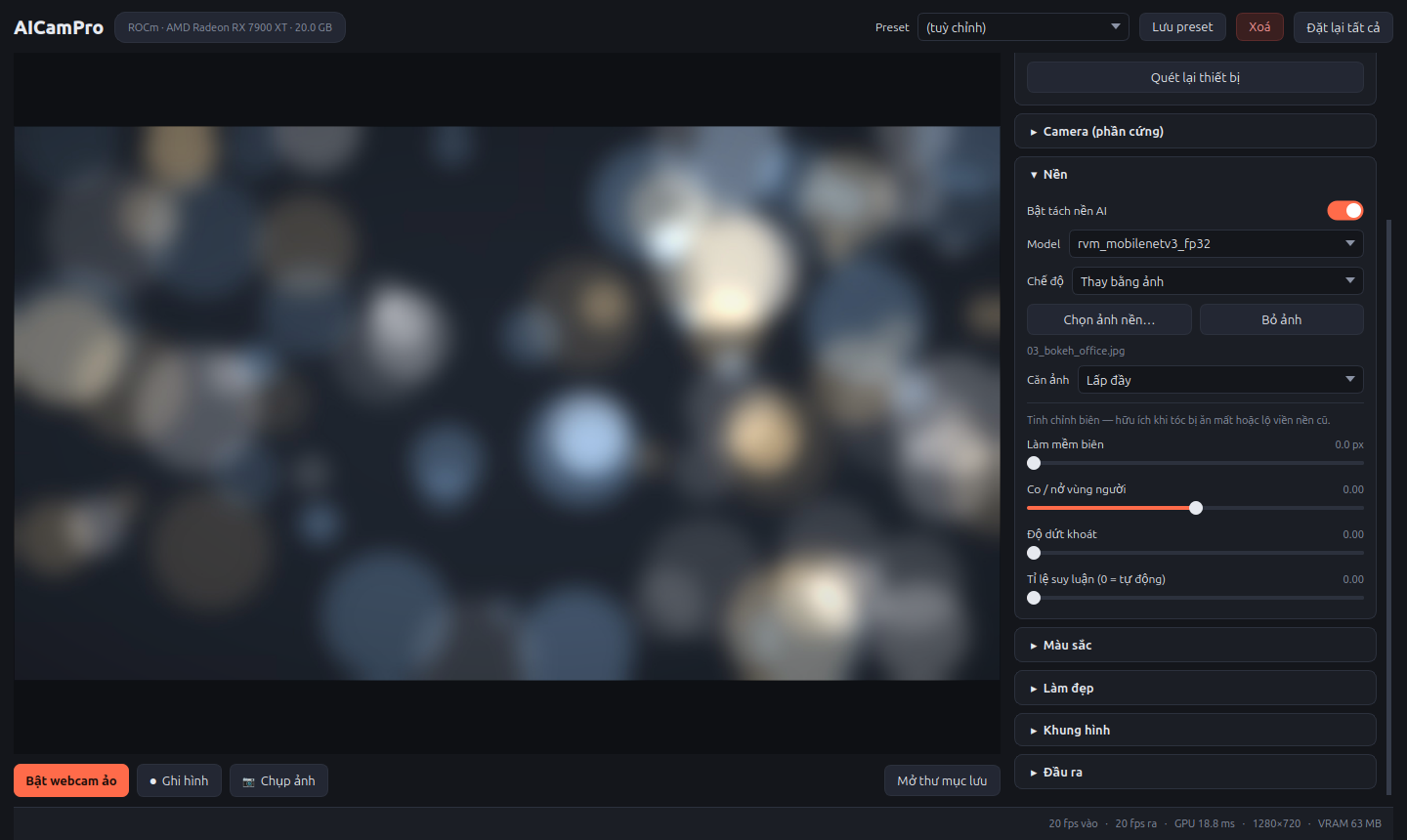Expand the Khung hình section
Viewport: 1407px width, 840px height.
point(1195,730)
